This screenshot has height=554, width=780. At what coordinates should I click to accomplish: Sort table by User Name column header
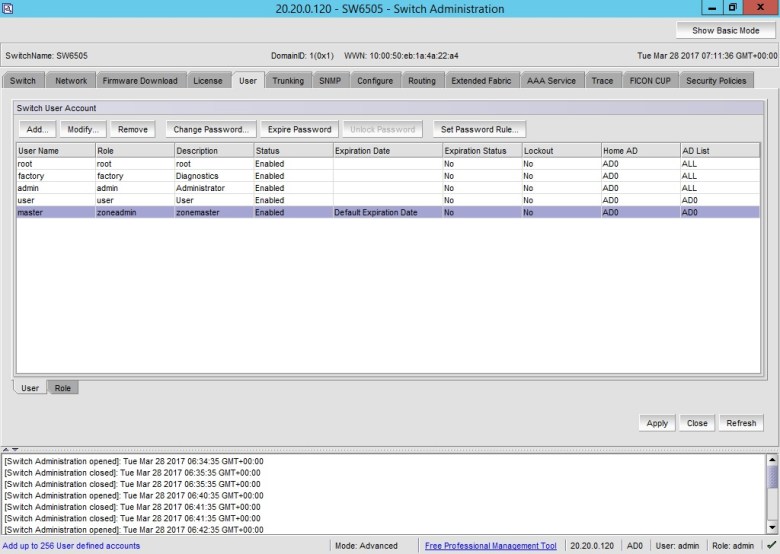(x=55, y=151)
